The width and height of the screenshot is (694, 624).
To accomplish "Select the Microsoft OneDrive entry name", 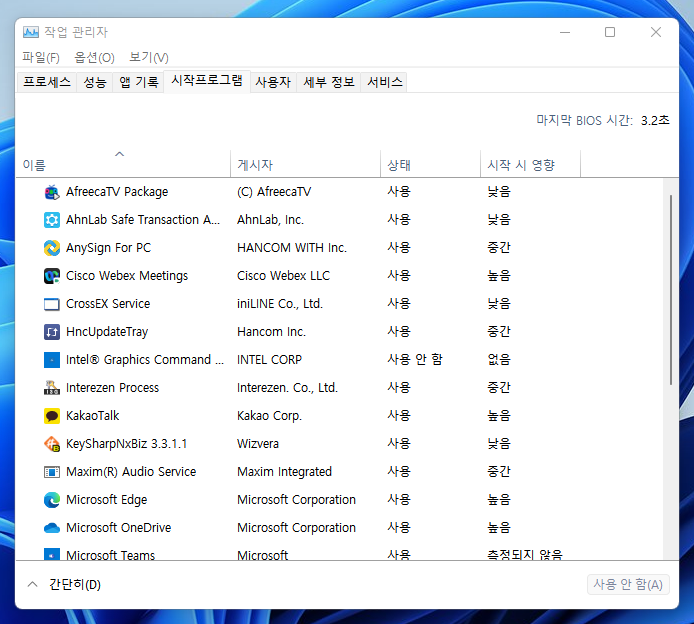I will [119, 528].
